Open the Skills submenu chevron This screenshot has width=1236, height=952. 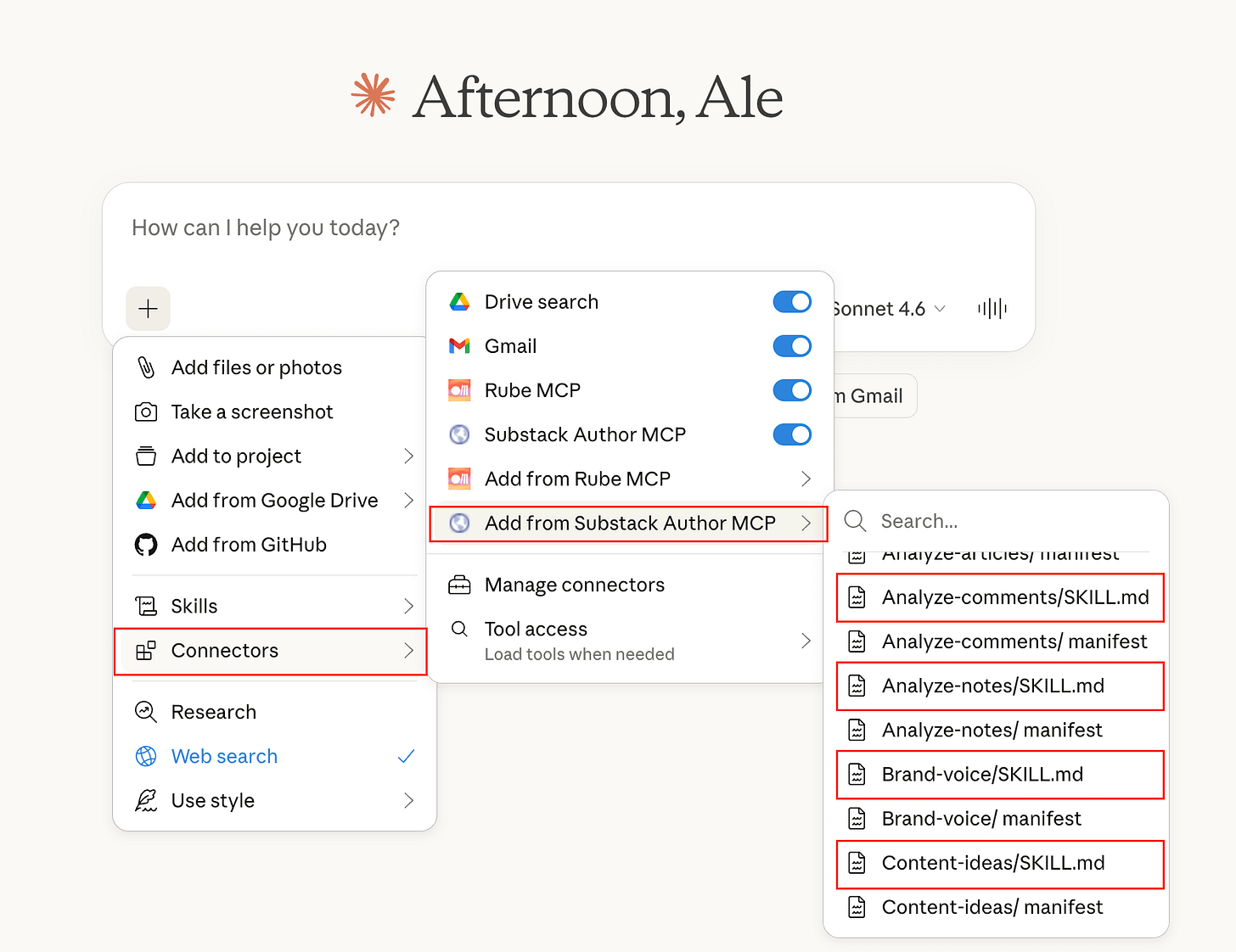coord(408,606)
